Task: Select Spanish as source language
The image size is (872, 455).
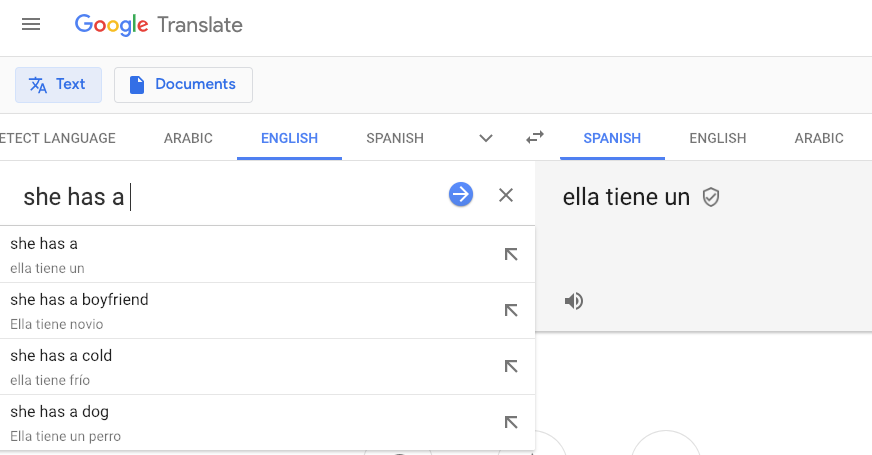Action: [x=395, y=138]
